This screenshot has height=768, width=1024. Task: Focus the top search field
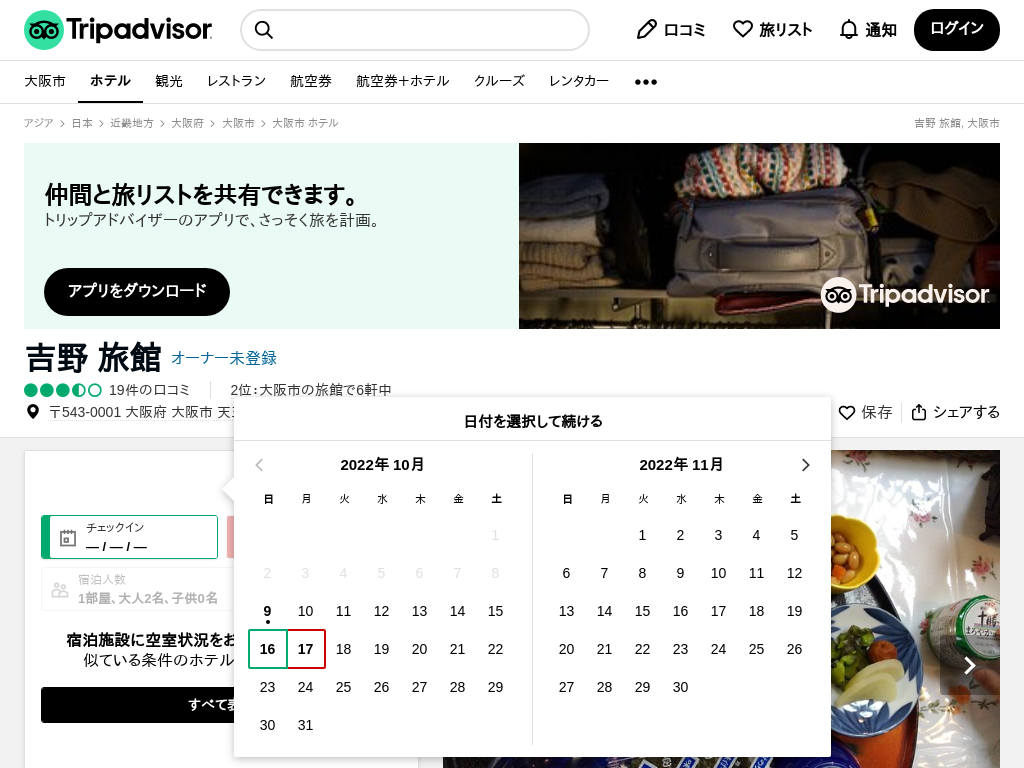click(x=415, y=30)
